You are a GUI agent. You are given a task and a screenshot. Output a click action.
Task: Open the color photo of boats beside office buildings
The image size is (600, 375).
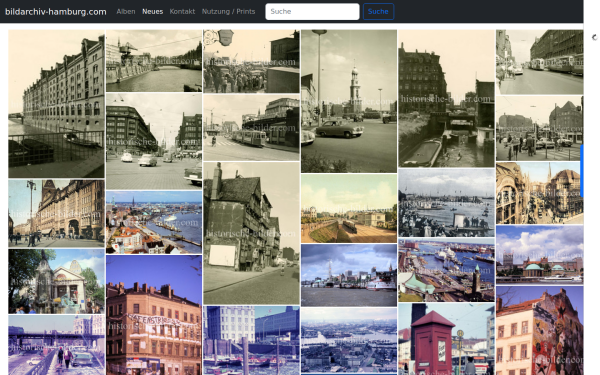pyautogui.click(x=251, y=340)
